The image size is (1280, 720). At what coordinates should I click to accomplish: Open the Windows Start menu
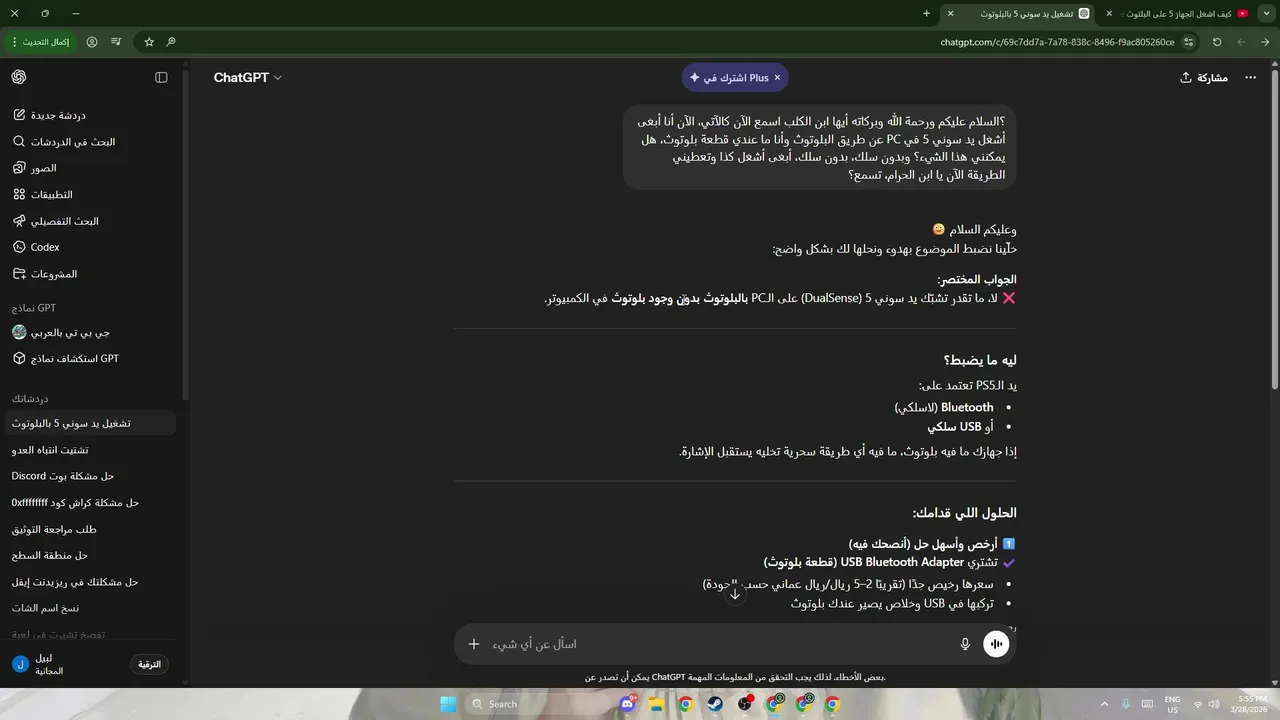click(448, 704)
